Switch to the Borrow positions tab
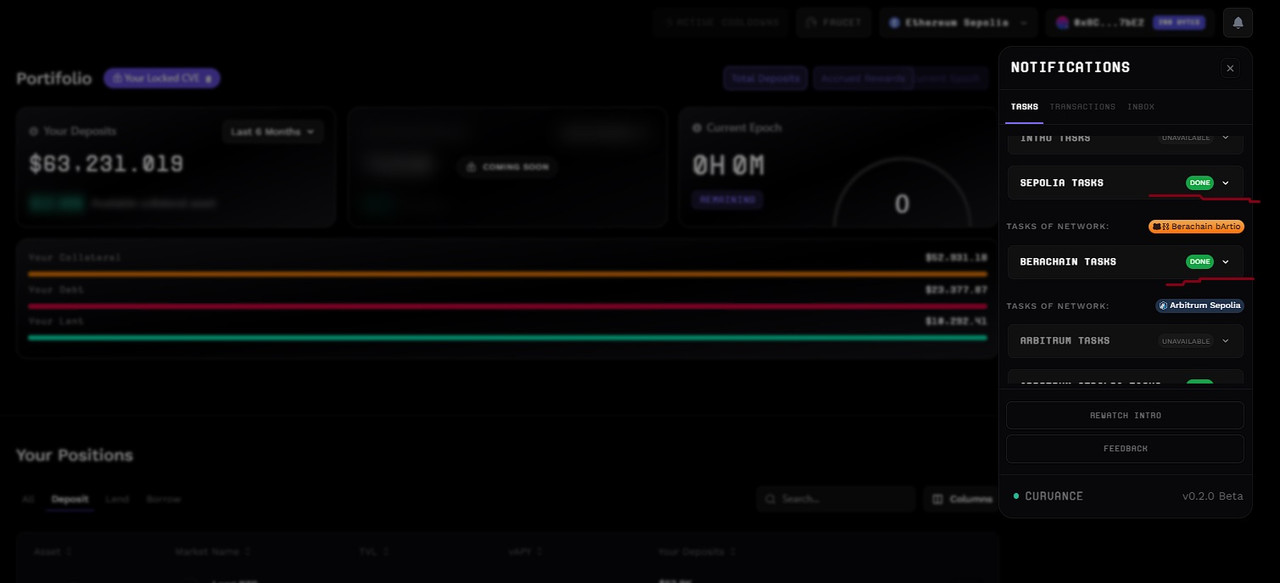Image resolution: width=1280 pixels, height=583 pixels. (x=163, y=499)
